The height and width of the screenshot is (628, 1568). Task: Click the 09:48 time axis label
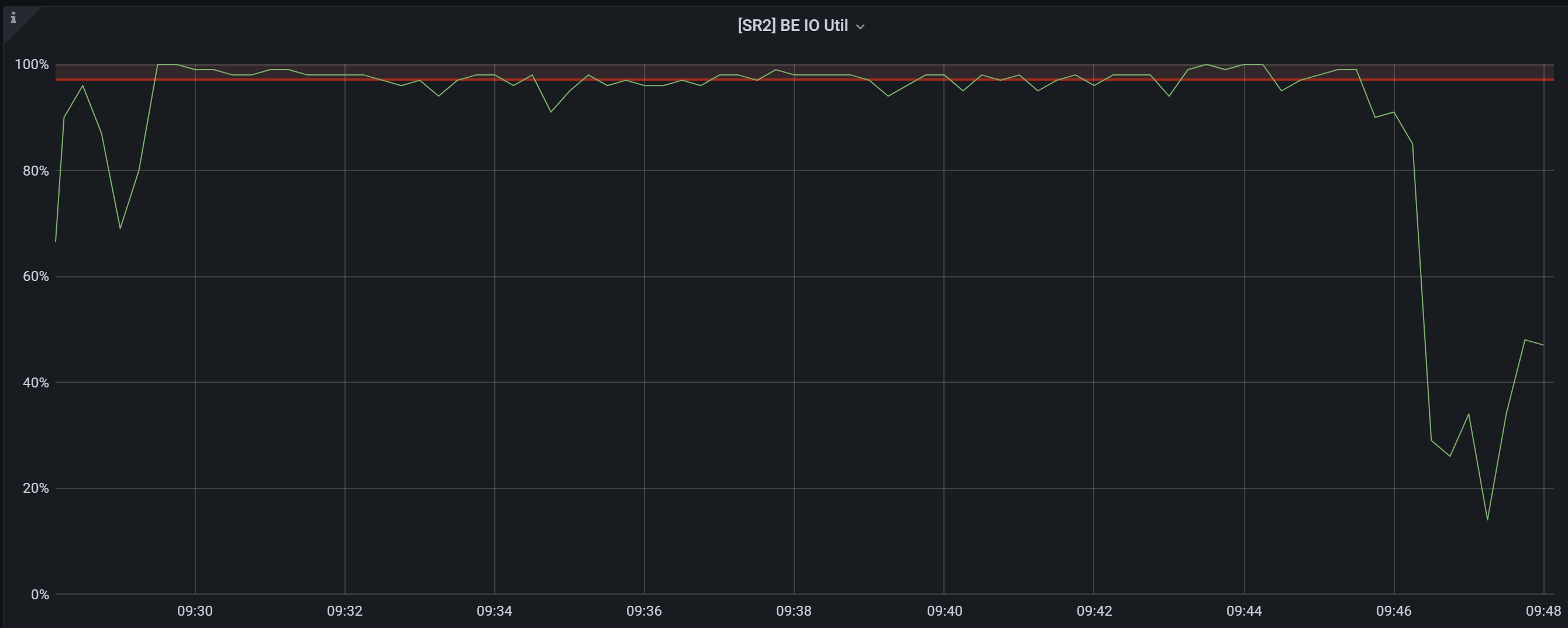coord(1543,611)
